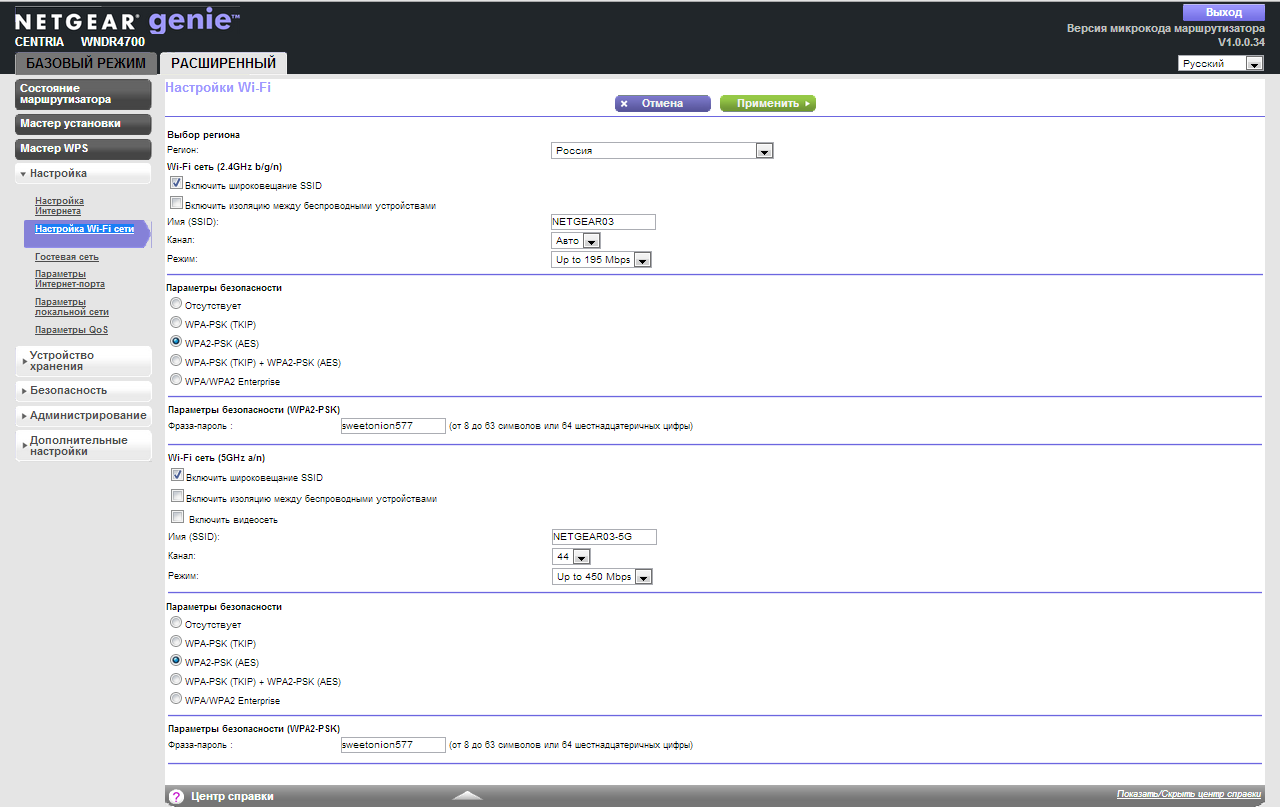1280x807 pixels.
Task: Open the 2.4GHz Канал dropdown set to Авто
Action: (x=576, y=241)
